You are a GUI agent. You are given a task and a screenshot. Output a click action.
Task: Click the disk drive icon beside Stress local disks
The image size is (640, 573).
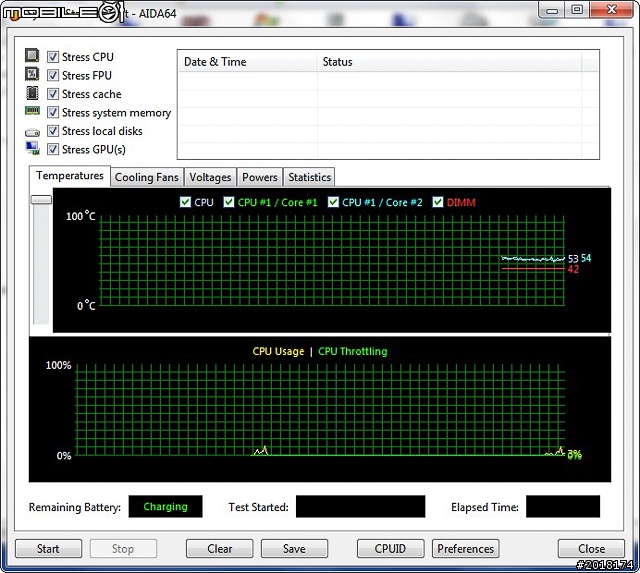pyautogui.click(x=32, y=133)
